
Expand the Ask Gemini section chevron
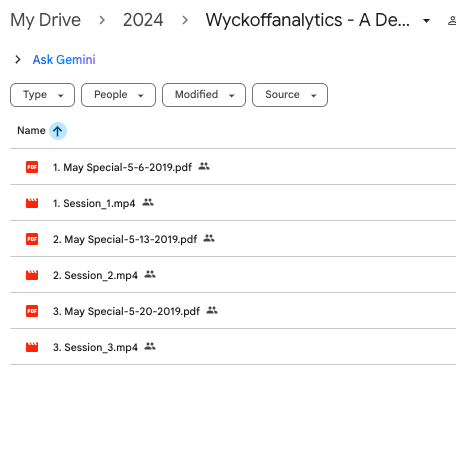click(x=18, y=60)
